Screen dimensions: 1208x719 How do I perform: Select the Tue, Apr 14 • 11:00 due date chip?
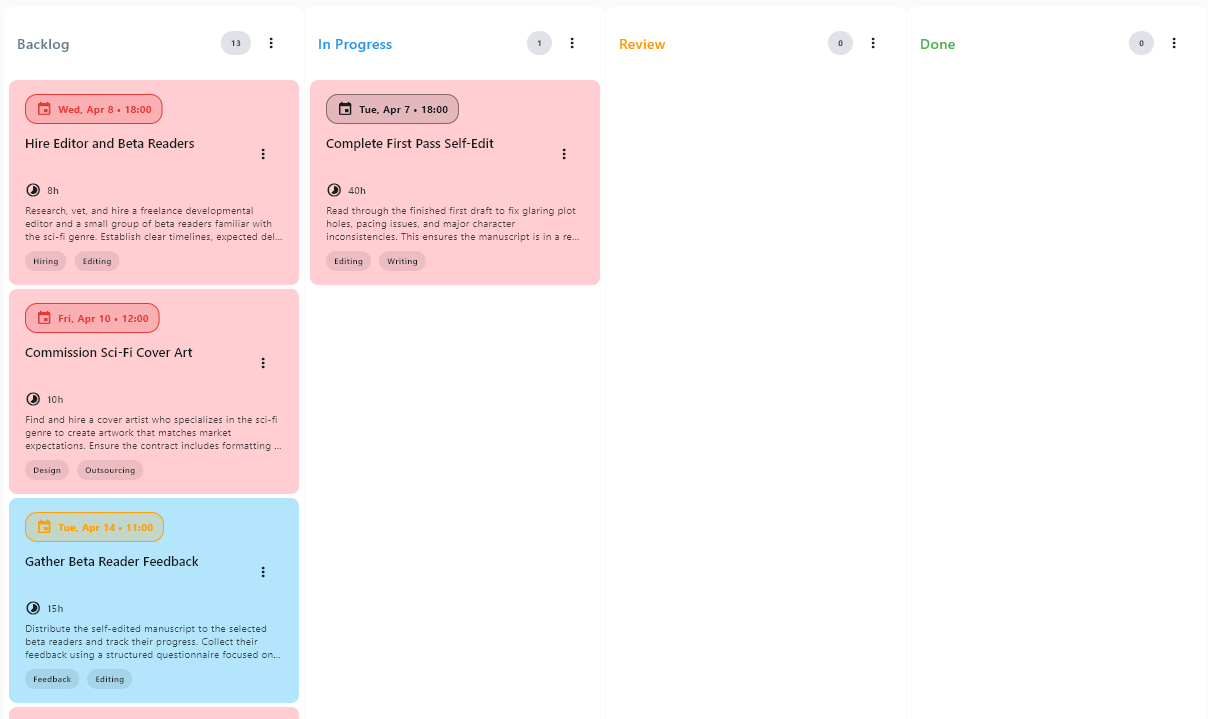94,527
